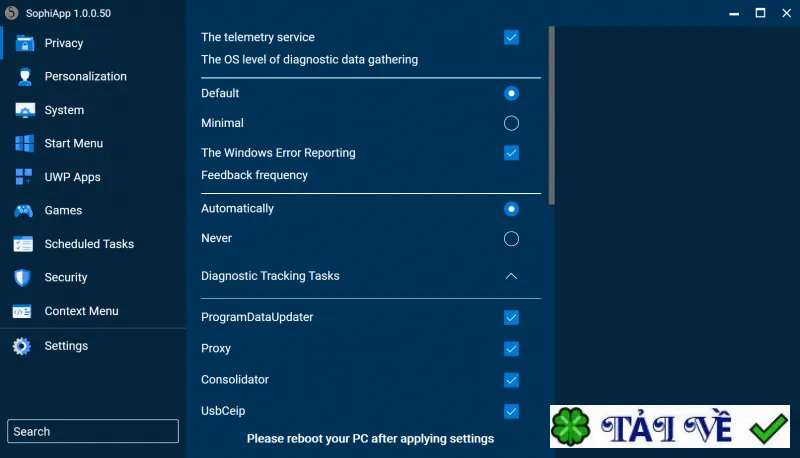The width and height of the screenshot is (800, 458).
Task: Uncheck the telemetry service checkbox
Action: pyautogui.click(x=511, y=37)
